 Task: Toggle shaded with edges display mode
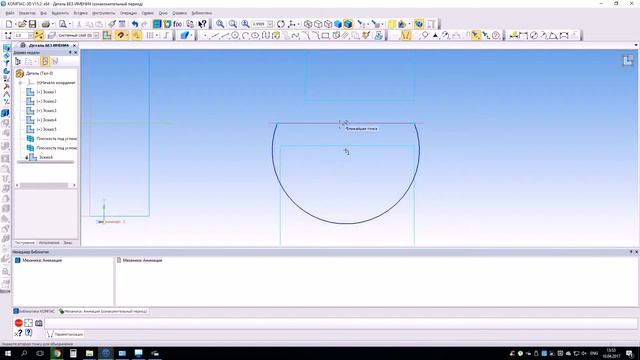pos(348,24)
